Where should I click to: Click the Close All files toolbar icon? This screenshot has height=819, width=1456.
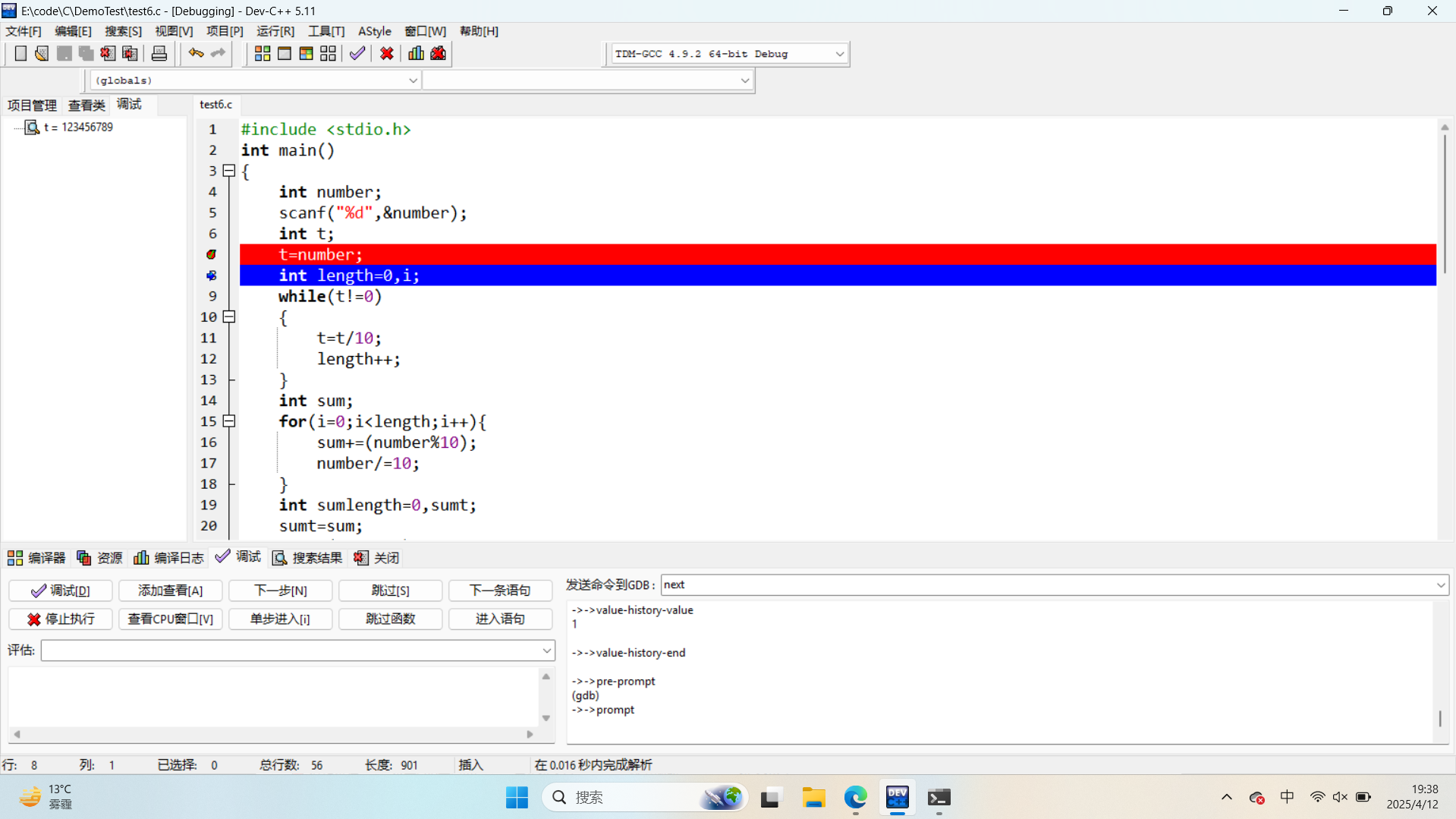point(130,53)
